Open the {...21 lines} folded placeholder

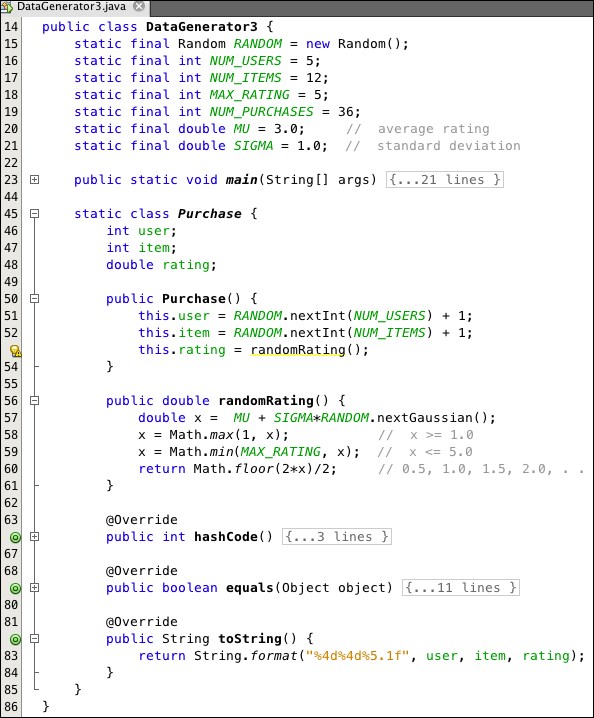coord(445,180)
